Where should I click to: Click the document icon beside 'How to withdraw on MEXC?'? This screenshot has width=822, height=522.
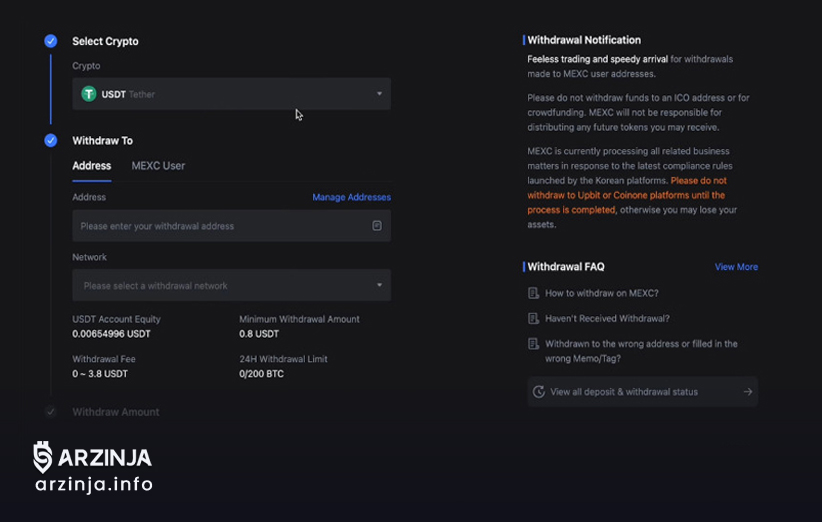click(533, 294)
